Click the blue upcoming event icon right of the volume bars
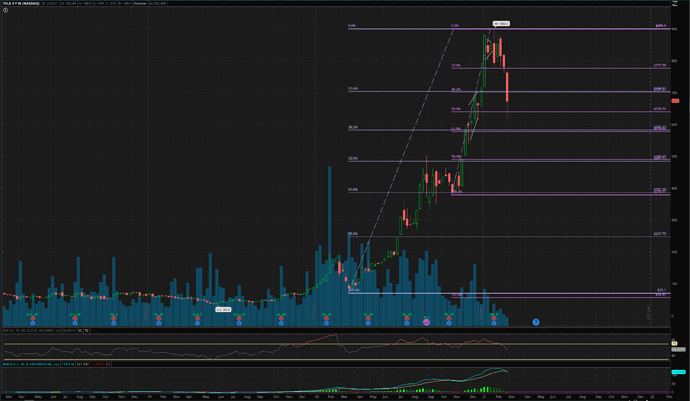690x401 pixels. (x=536, y=322)
